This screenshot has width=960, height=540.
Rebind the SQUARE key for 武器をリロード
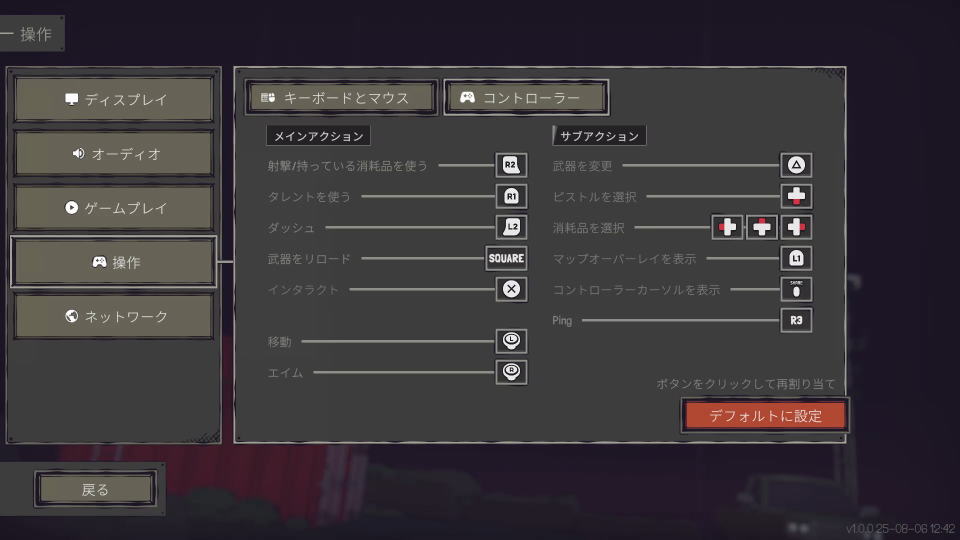pyautogui.click(x=506, y=258)
